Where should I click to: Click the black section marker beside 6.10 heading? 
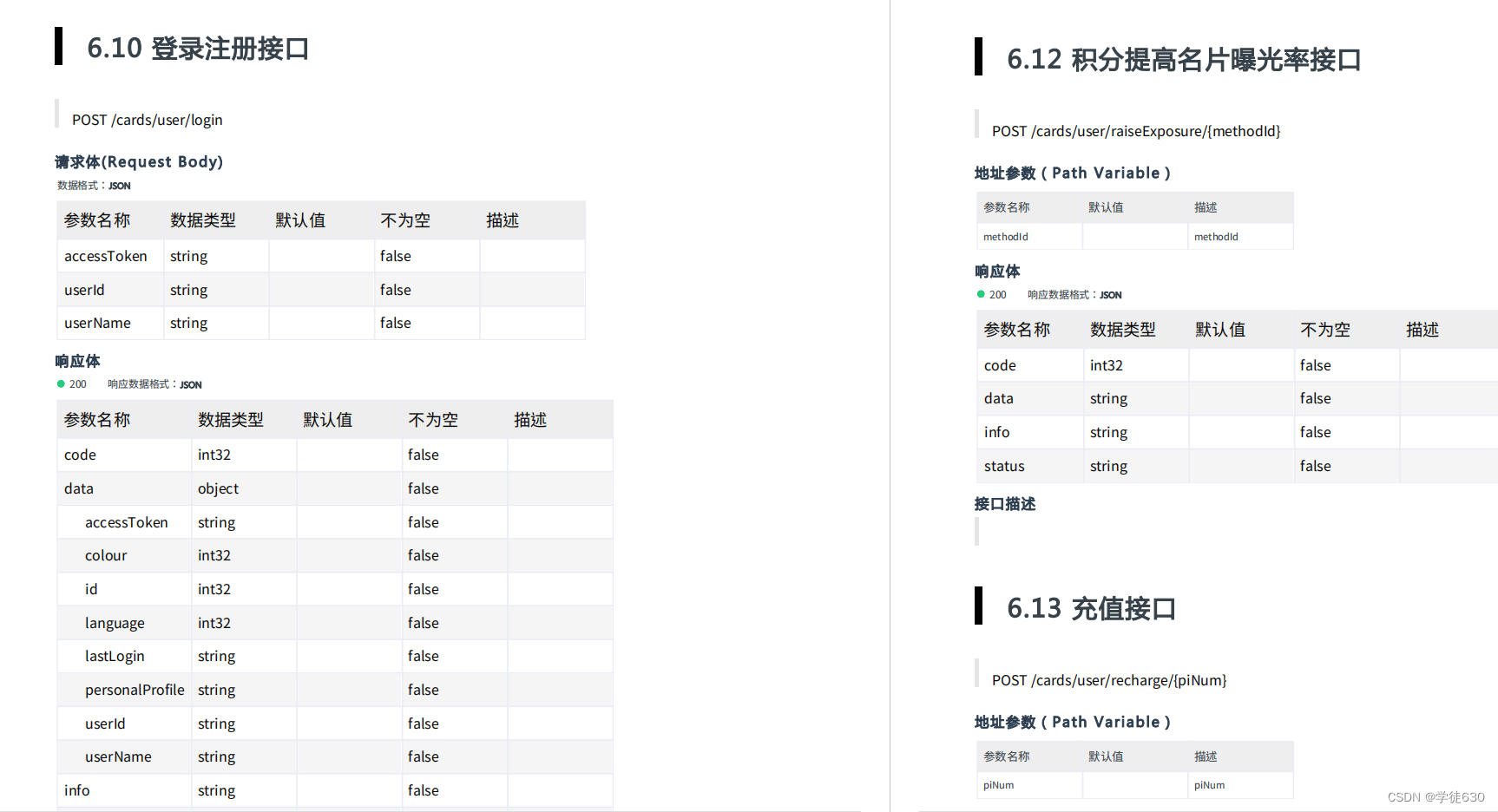58,46
